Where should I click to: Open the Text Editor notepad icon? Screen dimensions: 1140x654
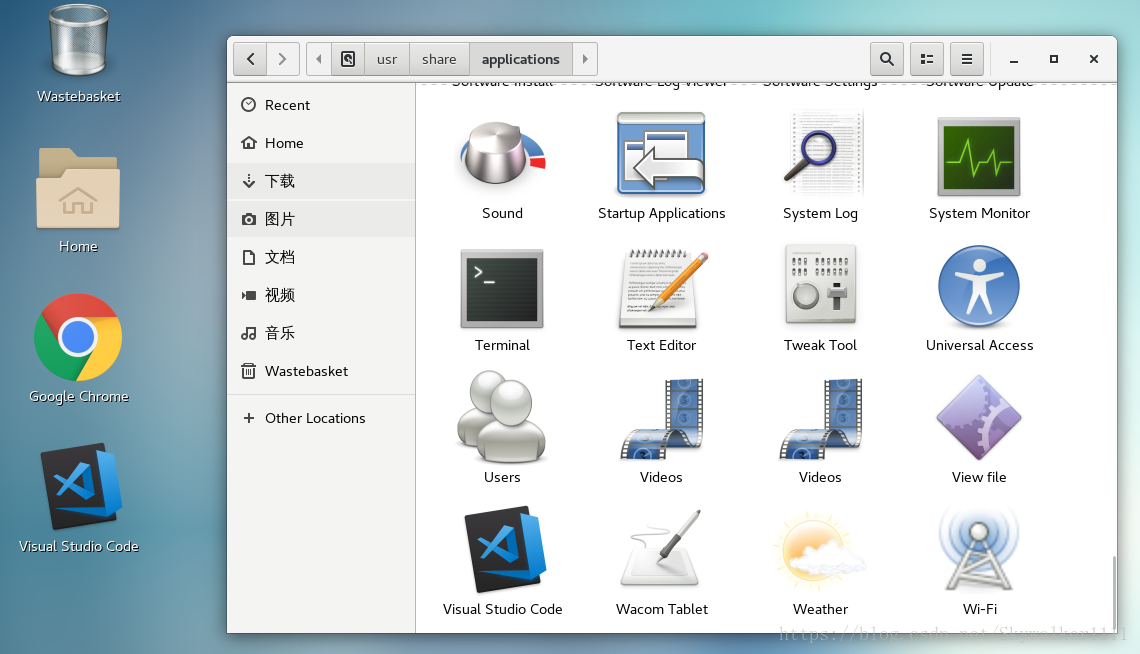(x=662, y=288)
